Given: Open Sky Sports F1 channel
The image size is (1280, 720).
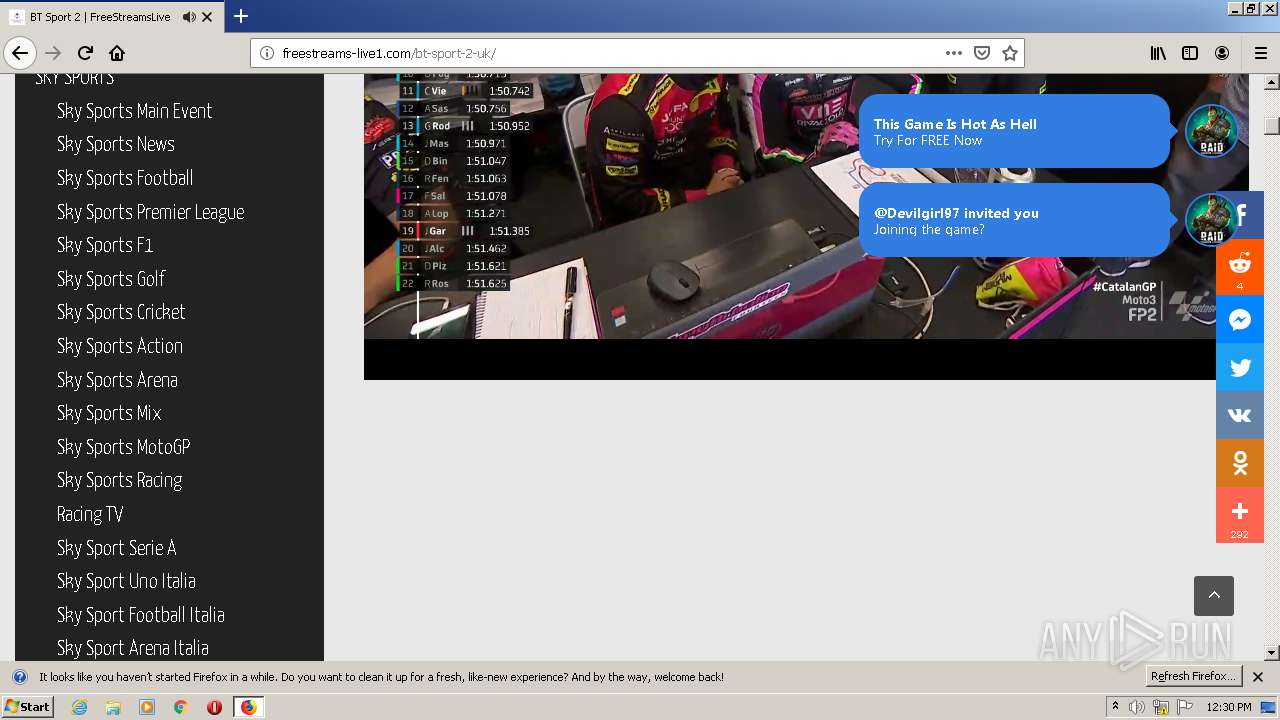Looking at the screenshot, I should point(105,245).
